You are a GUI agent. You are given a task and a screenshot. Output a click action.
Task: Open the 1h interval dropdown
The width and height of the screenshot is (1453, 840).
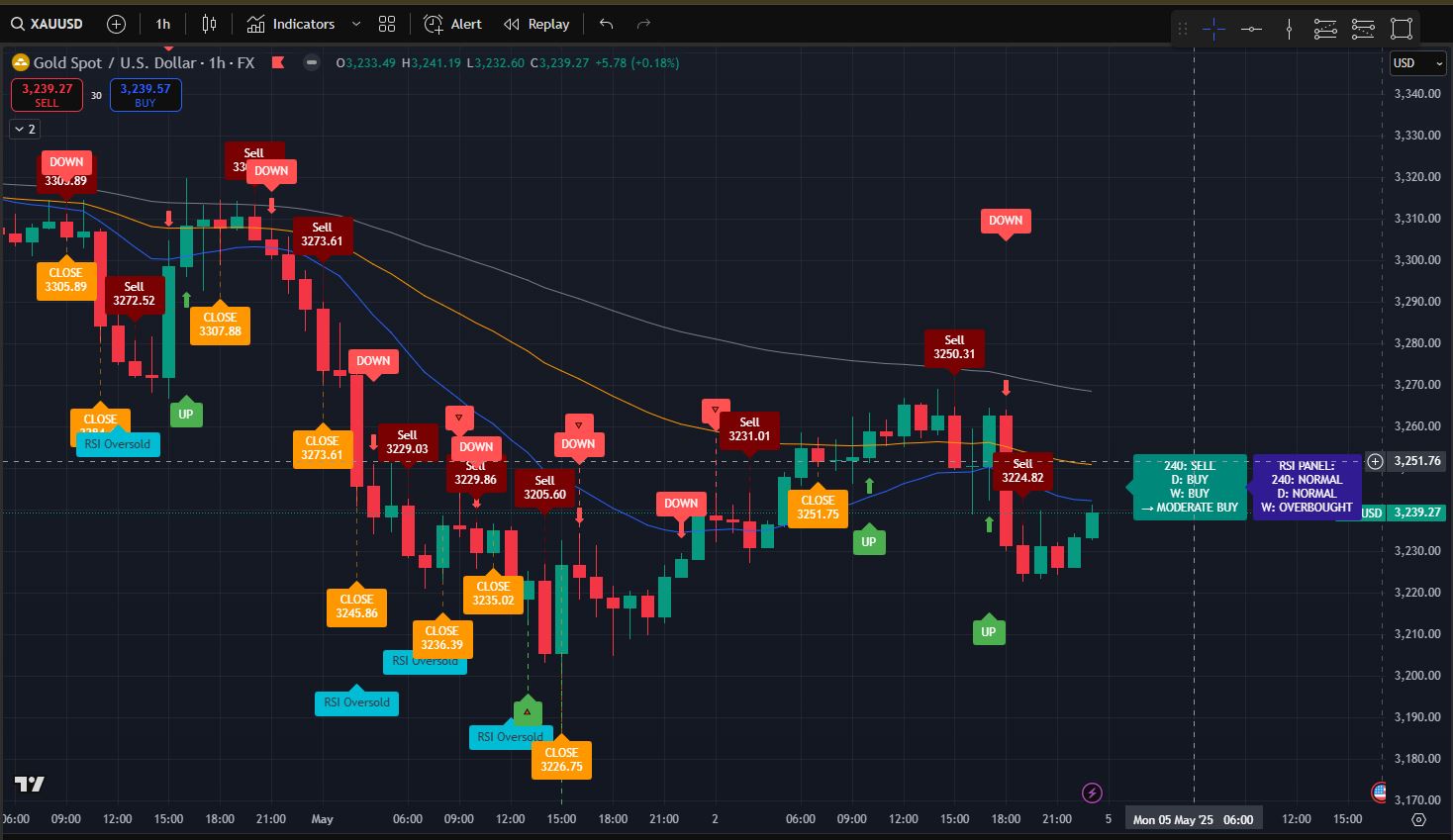(x=162, y=23)
